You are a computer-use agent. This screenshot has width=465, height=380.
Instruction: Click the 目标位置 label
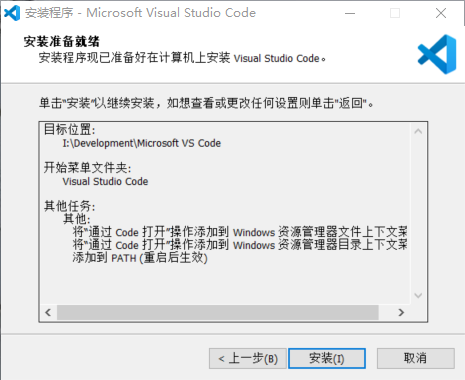(x=70, y=129)
